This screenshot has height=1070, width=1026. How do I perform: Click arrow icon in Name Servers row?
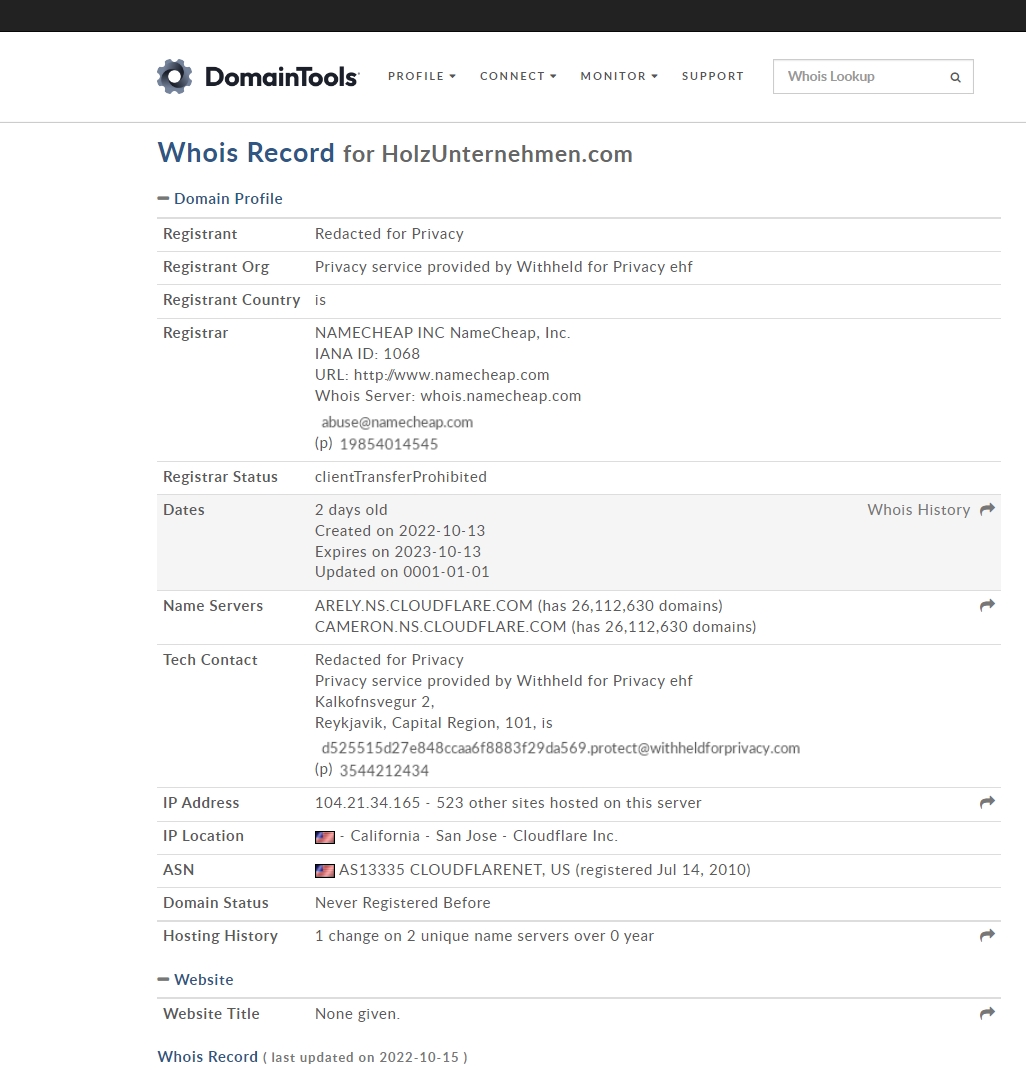[x=987, y=605]
